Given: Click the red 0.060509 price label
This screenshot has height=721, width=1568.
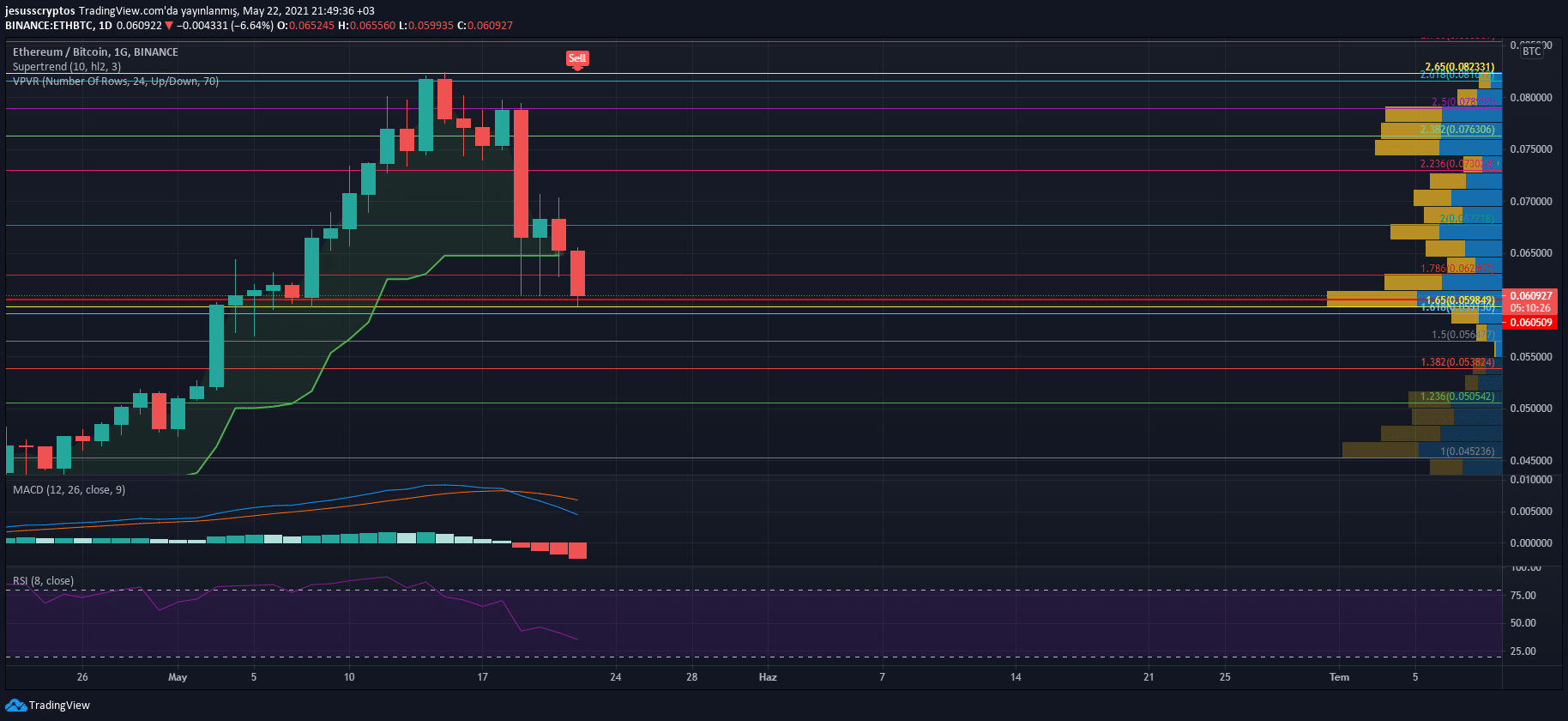Looking at the screenshot, I should [1531, 323].
